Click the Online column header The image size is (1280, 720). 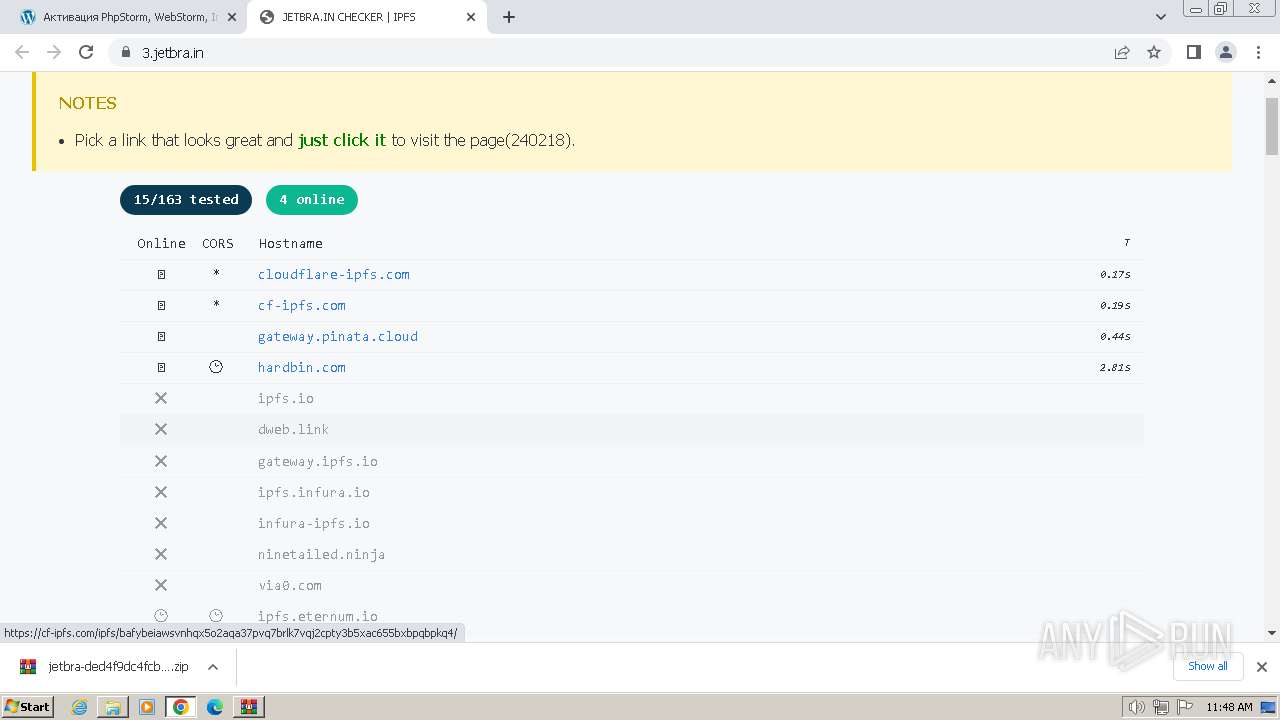point(162,243)
